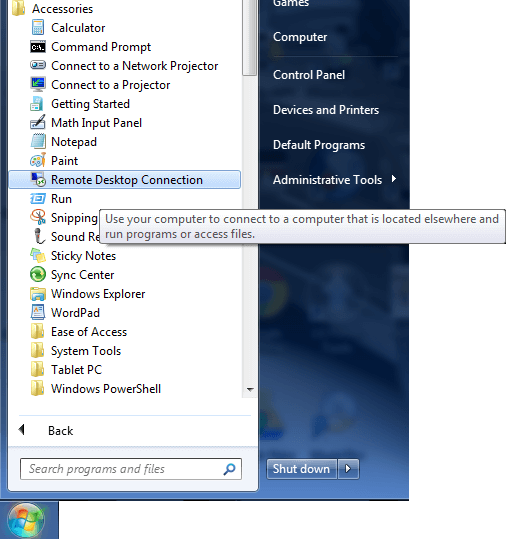Click the 'Sync Center' text label

[x=82, y=275]
